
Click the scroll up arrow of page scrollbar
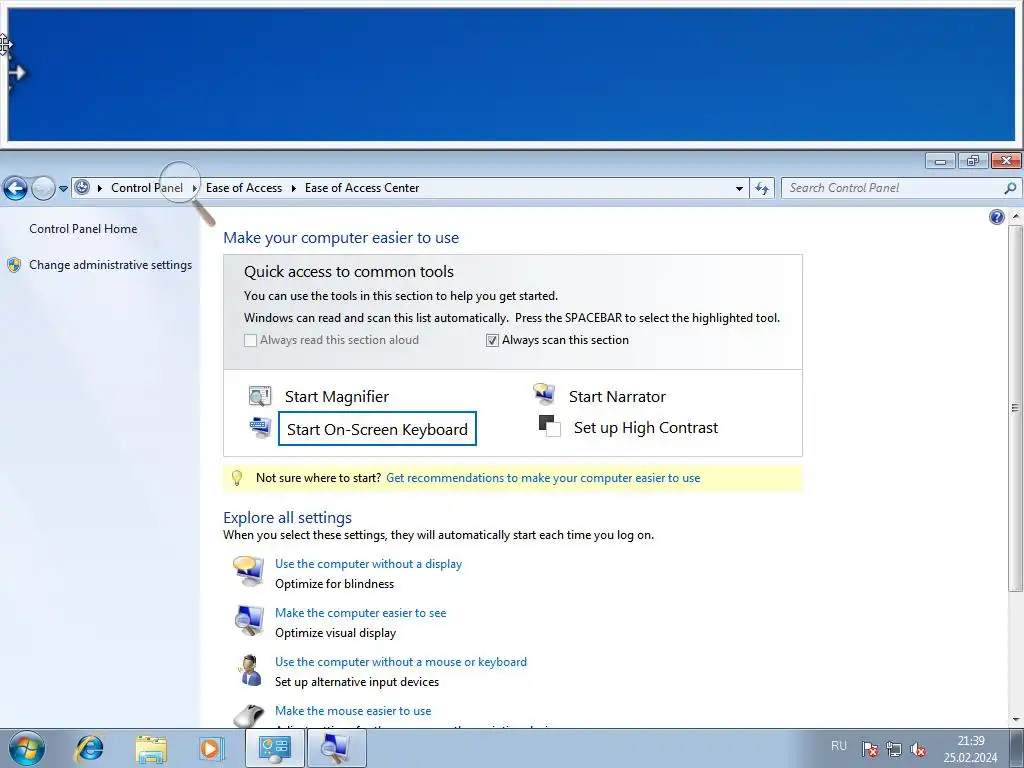[x=1016, y=216]
